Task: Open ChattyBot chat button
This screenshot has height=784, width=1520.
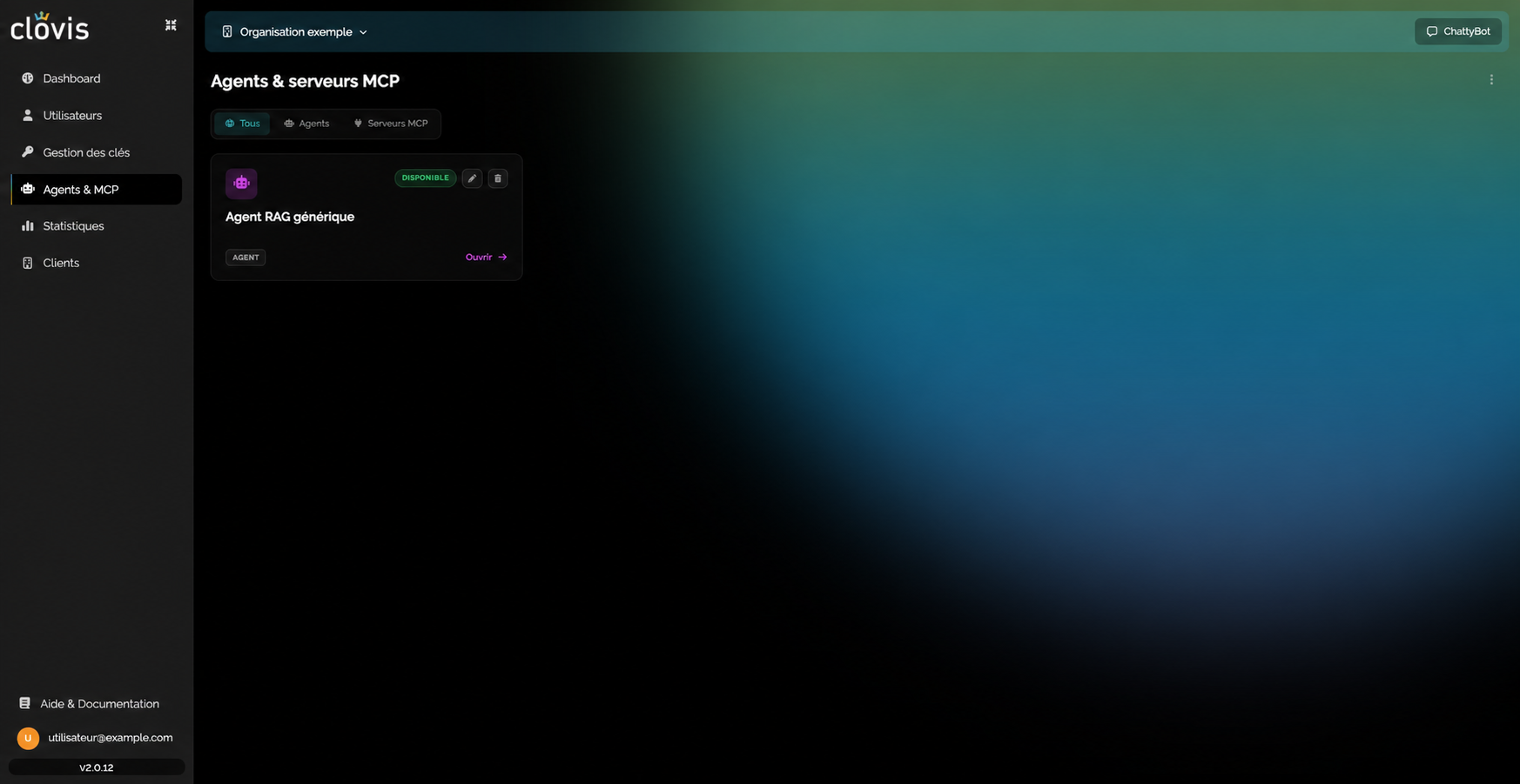Action: click(1458, 31)
